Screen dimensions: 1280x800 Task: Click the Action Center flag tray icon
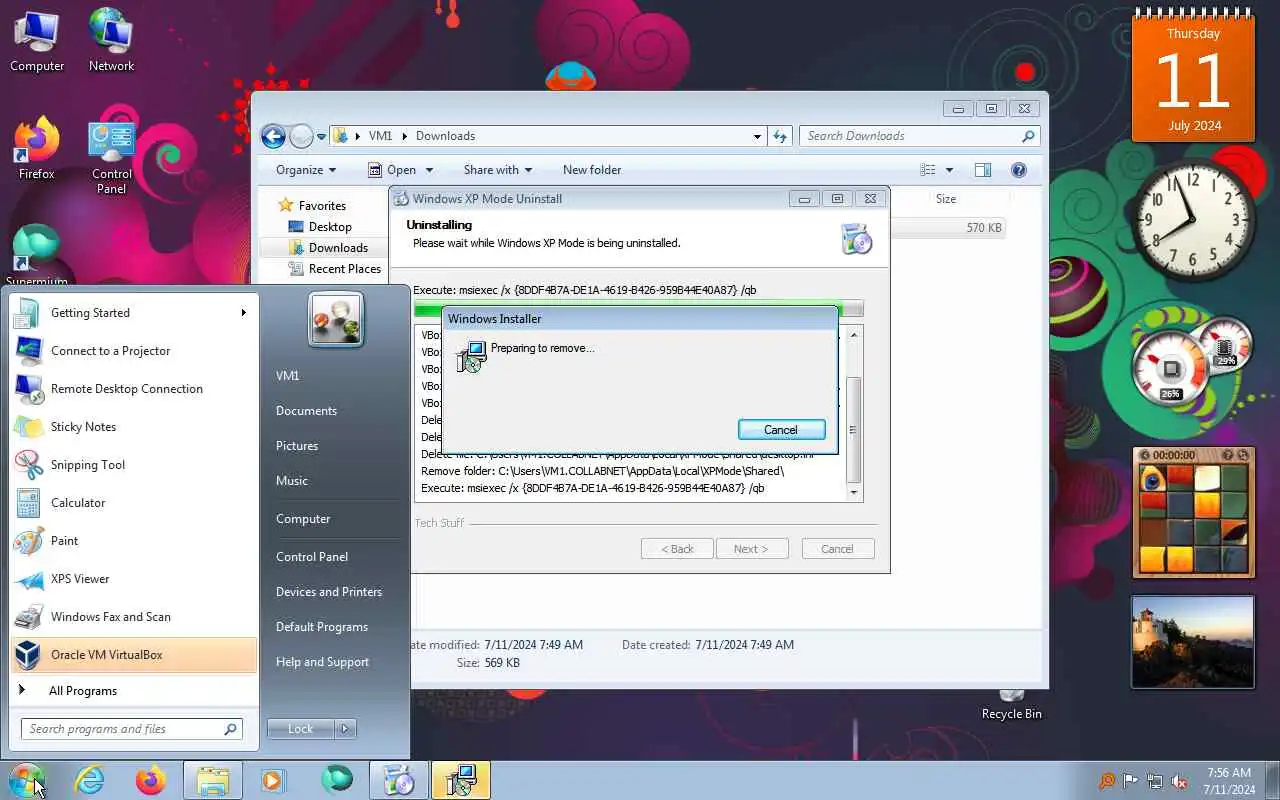tap(1131, 781)
